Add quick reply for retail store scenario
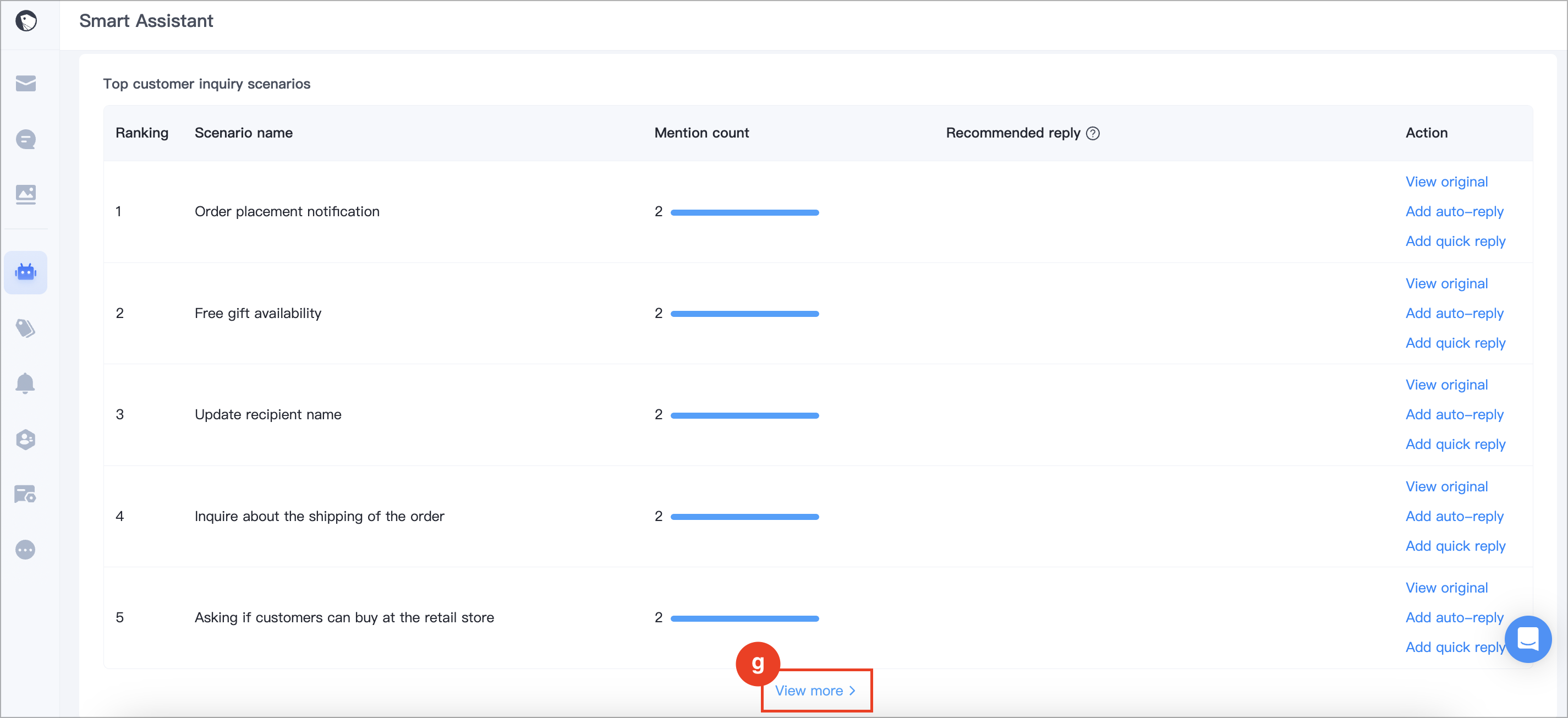The image size is (1568, 718). click(1455, 648)
